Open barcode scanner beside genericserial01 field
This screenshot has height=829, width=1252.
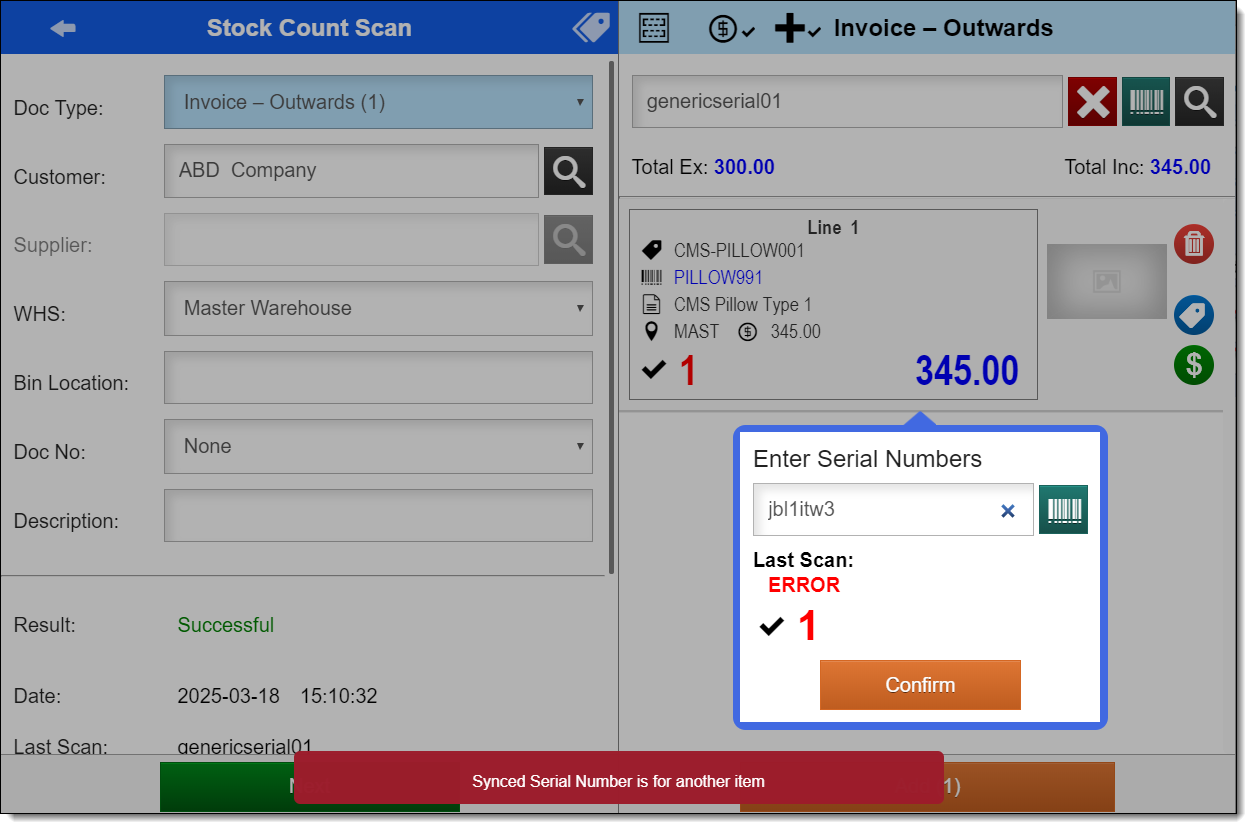pyautogui.click(x=1146, y=101)
